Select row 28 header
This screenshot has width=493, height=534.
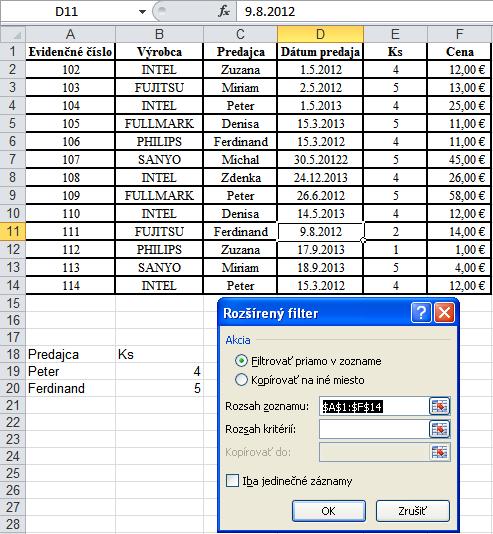click(x=13, y=524)
